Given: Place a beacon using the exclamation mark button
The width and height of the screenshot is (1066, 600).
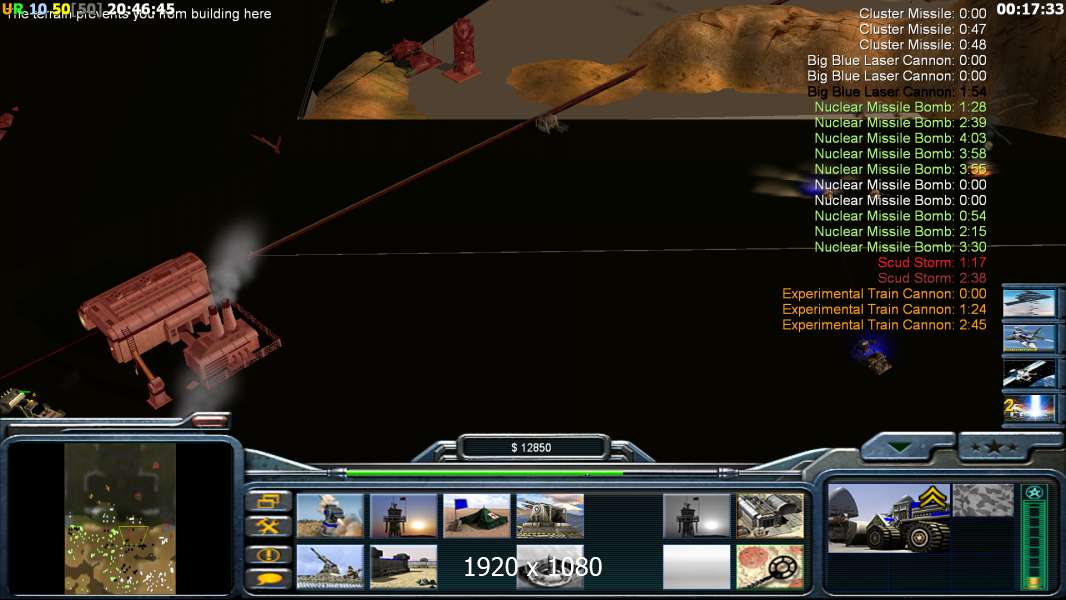Looking at the screenshot, I should pyautogui.click(x=268, y=554).
